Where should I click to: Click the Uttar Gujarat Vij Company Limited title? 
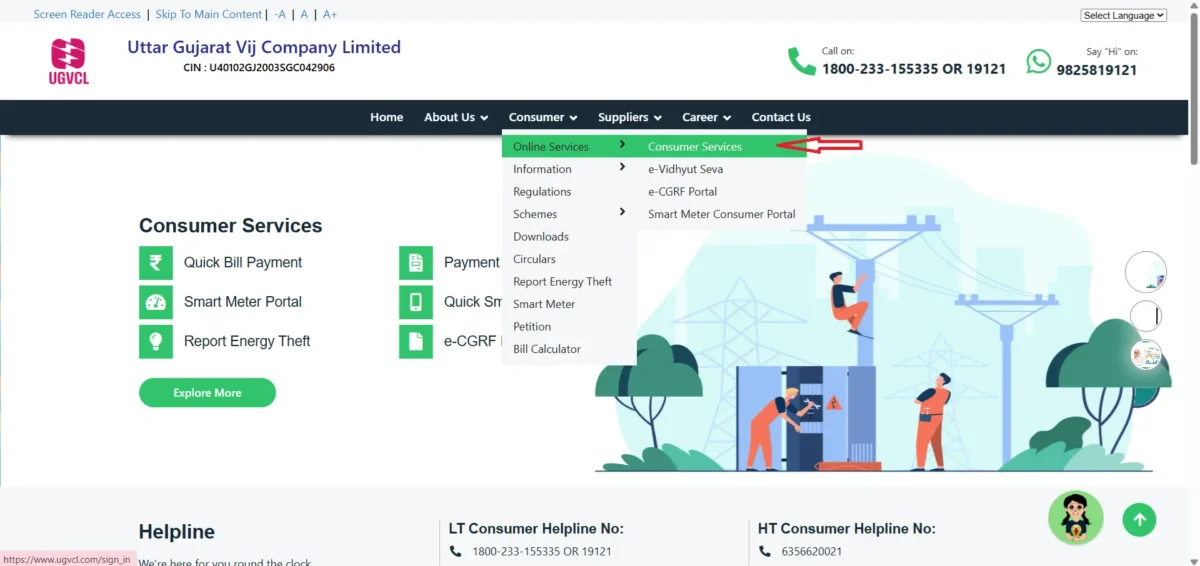click(x=264, y=47)
